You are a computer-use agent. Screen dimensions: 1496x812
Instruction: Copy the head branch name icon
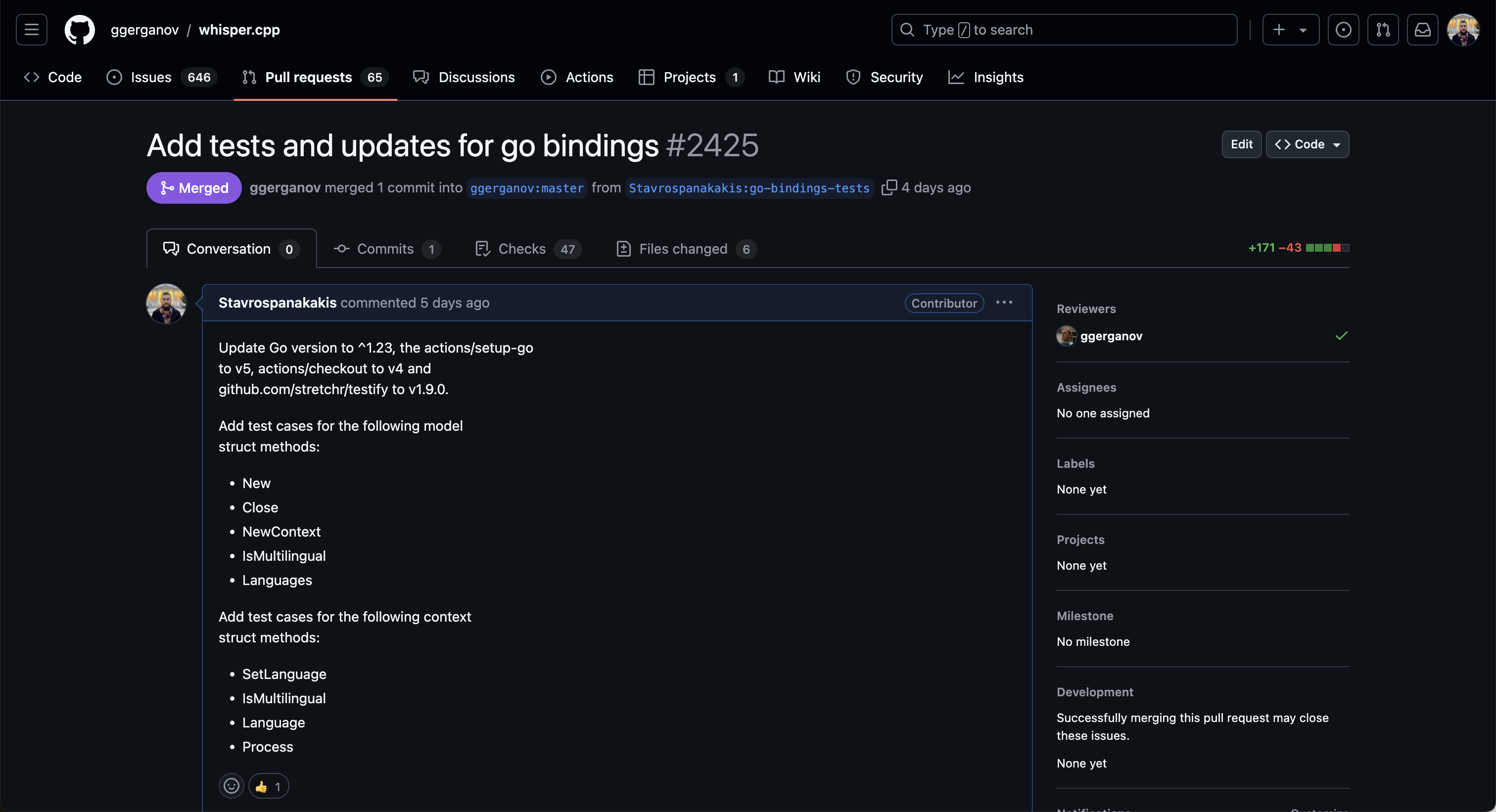(888, 187)
